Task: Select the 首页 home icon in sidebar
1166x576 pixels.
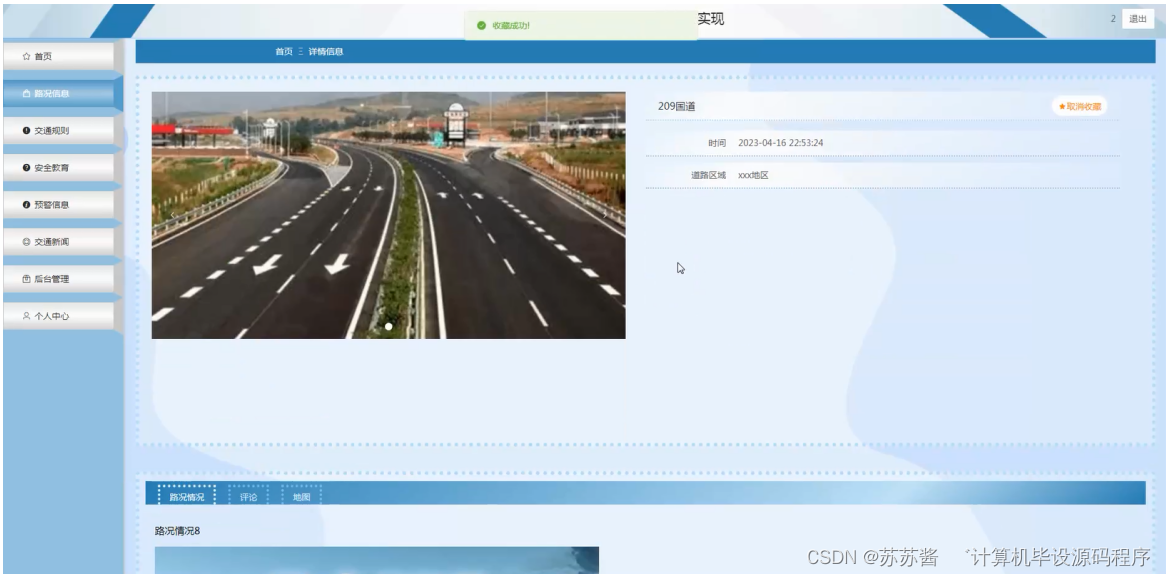Action: pos(27,54)
